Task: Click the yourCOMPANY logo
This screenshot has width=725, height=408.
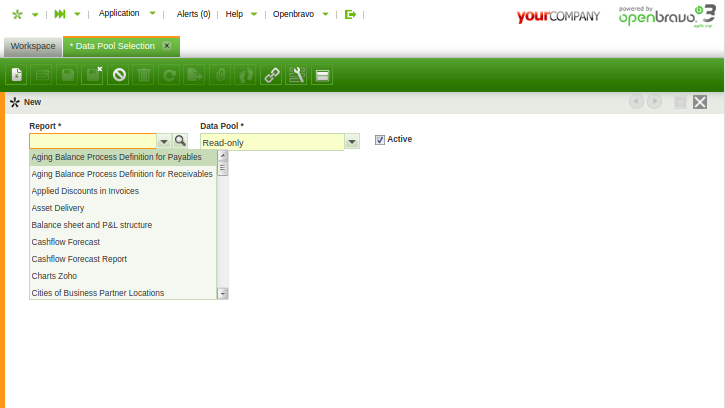Action: tap(558, 16)
